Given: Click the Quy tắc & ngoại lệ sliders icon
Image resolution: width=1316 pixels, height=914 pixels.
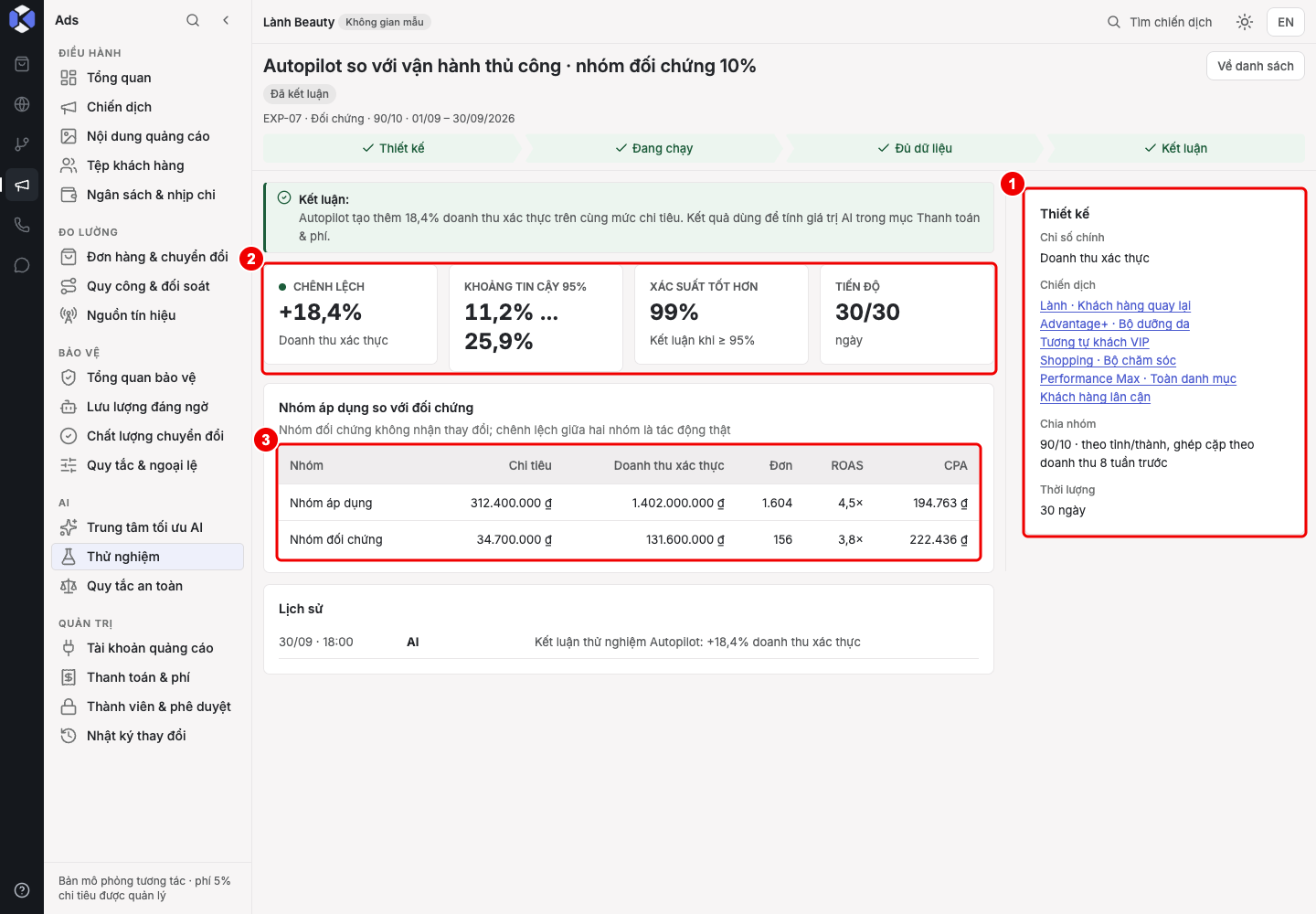Looking at the screenshot, I should point(69,465).
